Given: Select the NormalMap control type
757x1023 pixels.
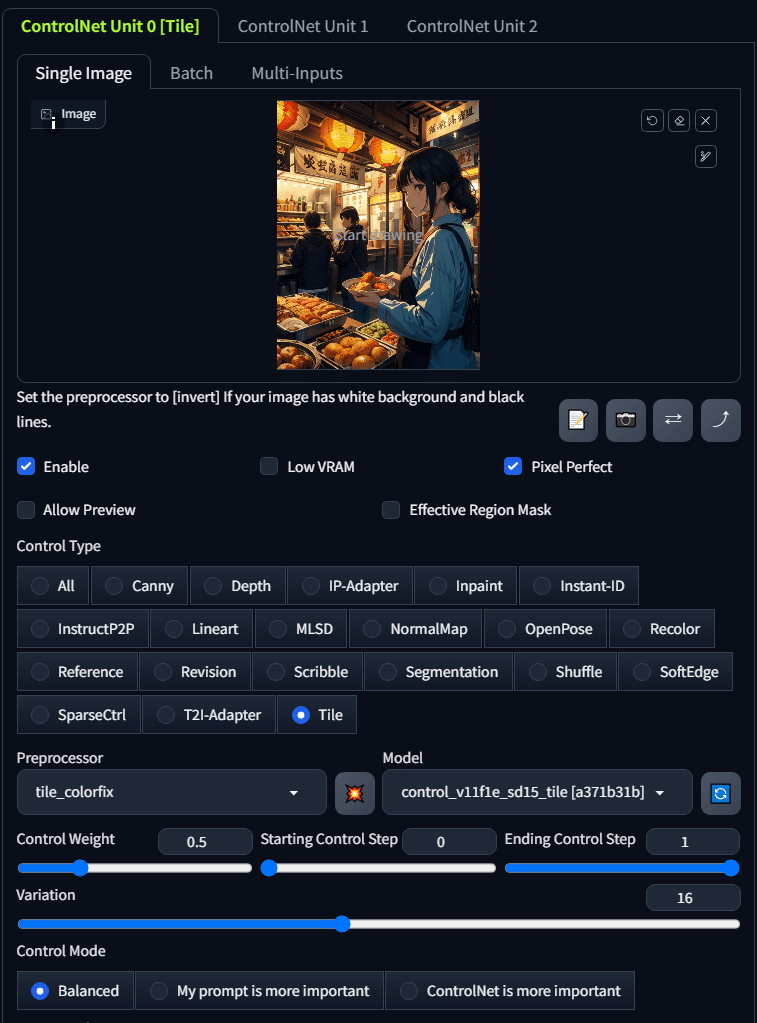Looking at the screenshot, I should tap(416, 629).
